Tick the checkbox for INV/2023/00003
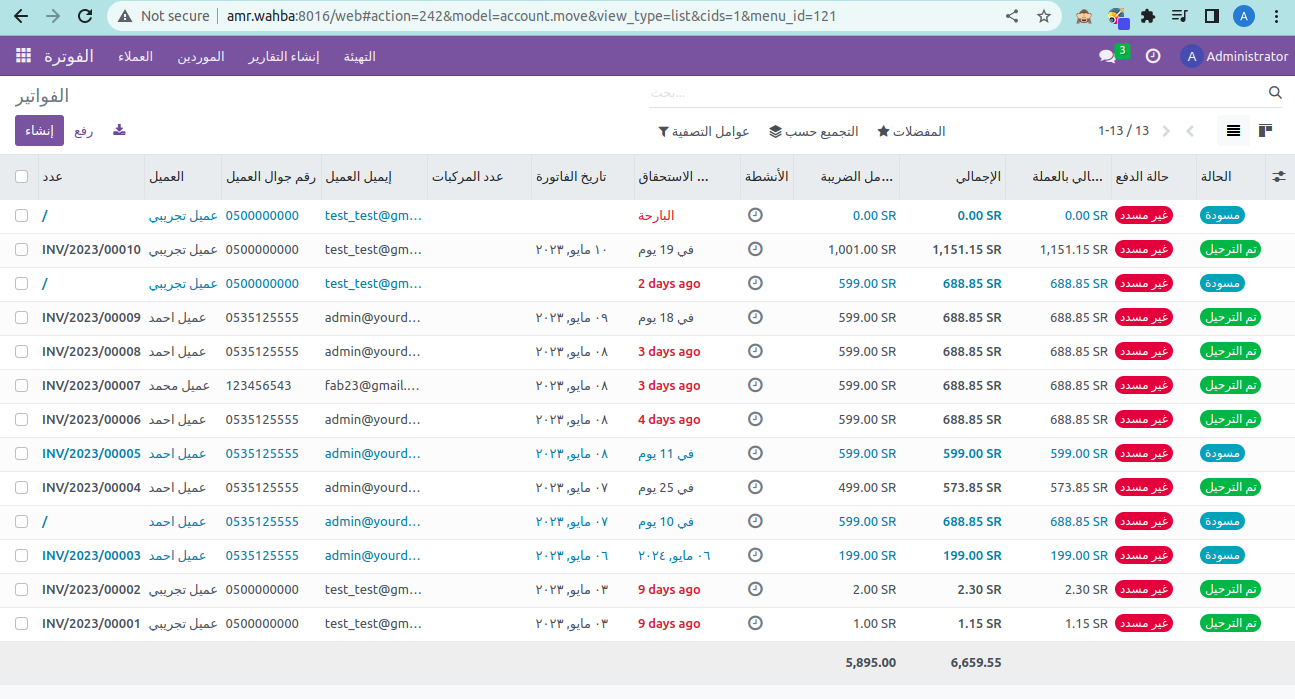This screenshot has width=1295, height=699. (x=22, y=555)
